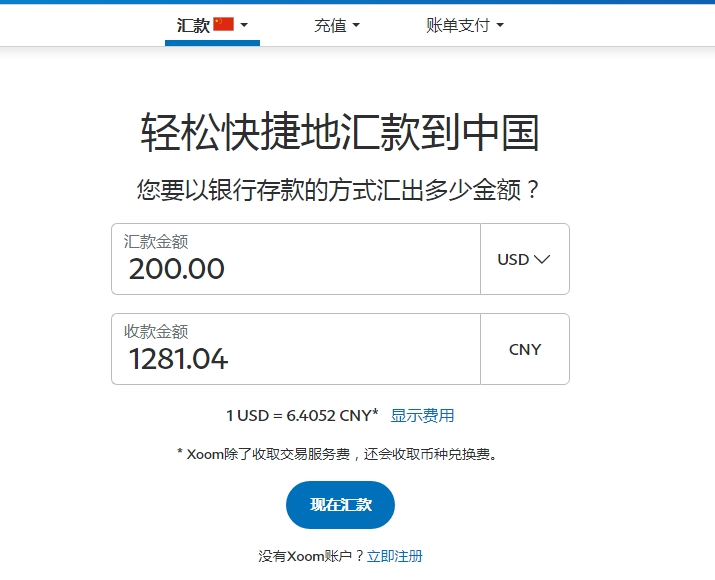Viewport: 715px width, 580px height.
Task: Switch to the 汇款 tab
Action: 193,26
